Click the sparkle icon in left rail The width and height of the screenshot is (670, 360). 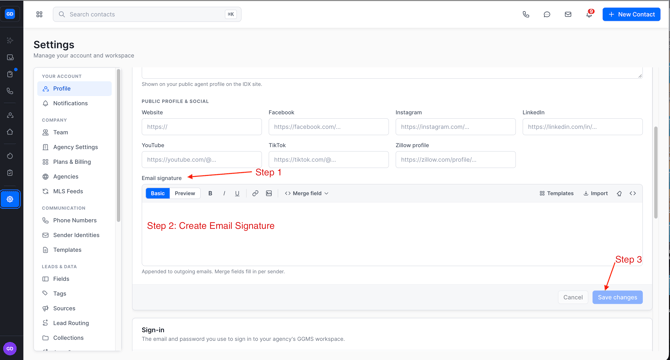10,40
